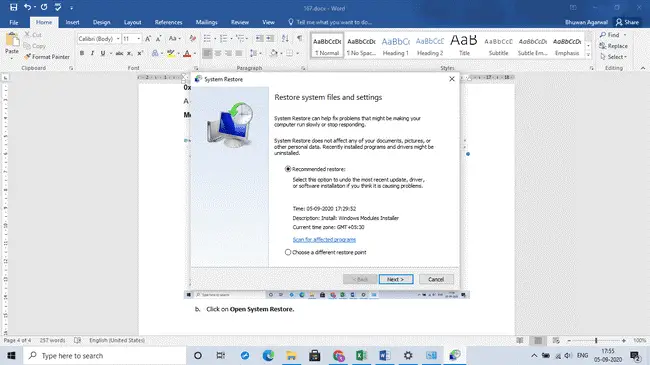Open the File tab
Viewport: 650px width, 365px height.
pos(14,22)
